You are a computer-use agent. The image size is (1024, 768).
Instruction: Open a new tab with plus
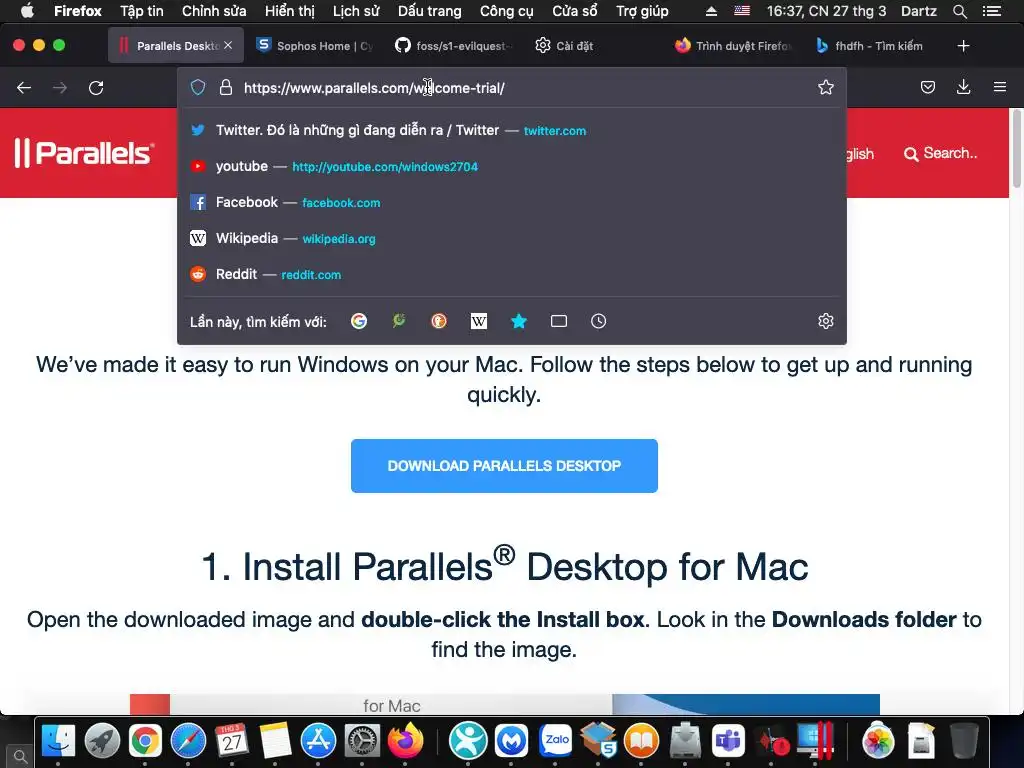963,46
